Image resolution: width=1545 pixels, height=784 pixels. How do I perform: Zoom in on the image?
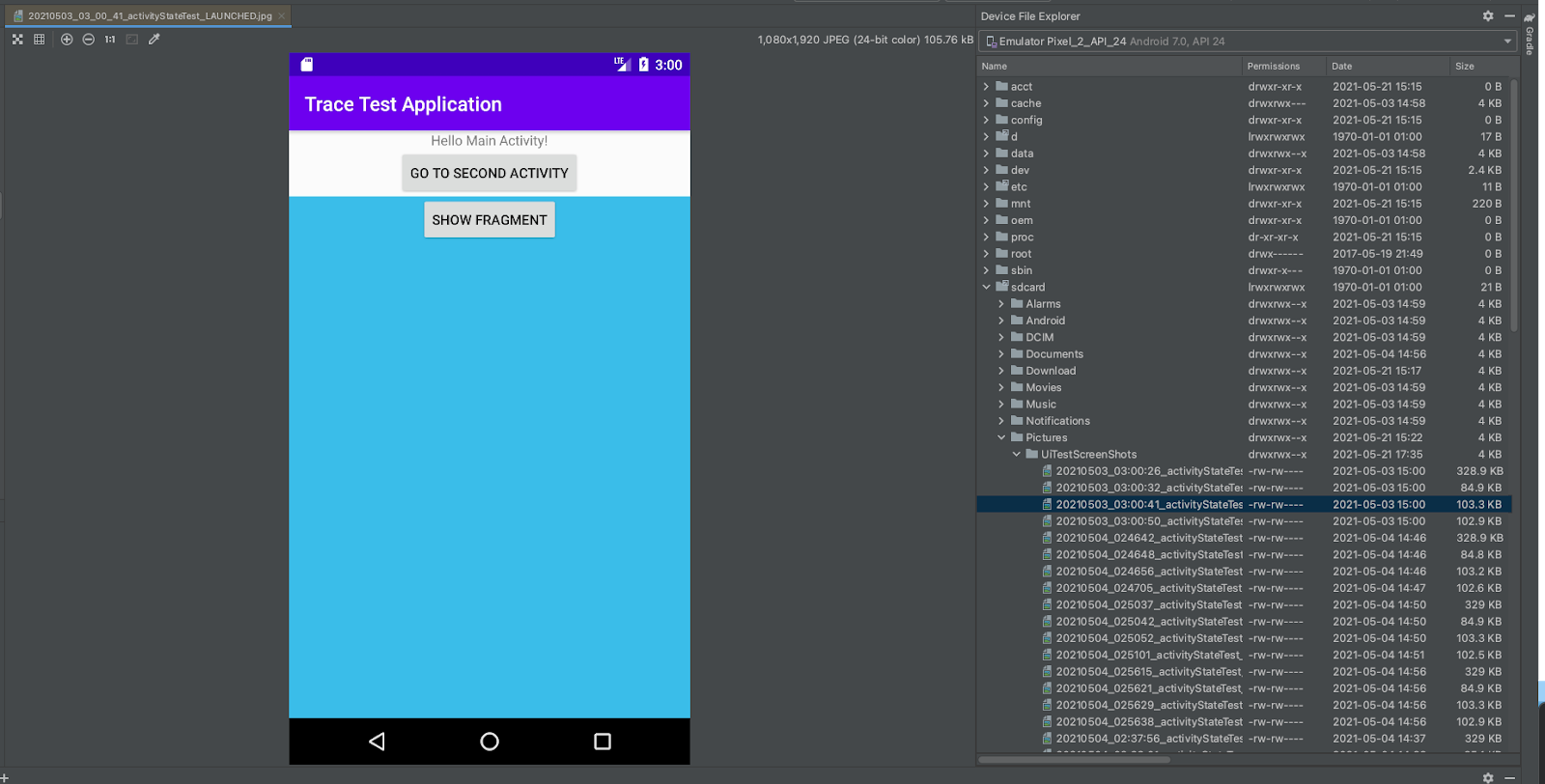(x=67, y=40)
